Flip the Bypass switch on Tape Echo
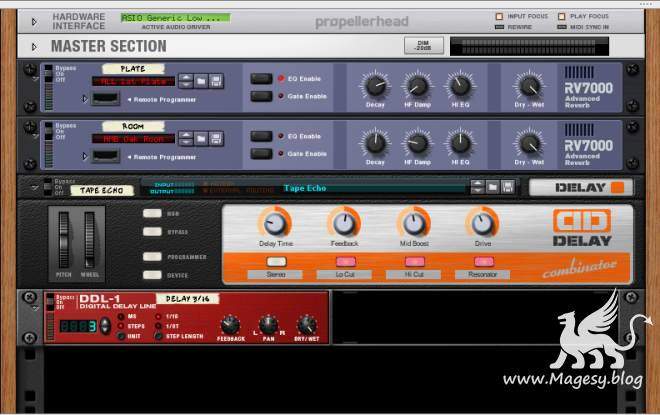Image resolution: width=660 pixels, height=415 pixels. pyautogui.click(x=48, y=187)
